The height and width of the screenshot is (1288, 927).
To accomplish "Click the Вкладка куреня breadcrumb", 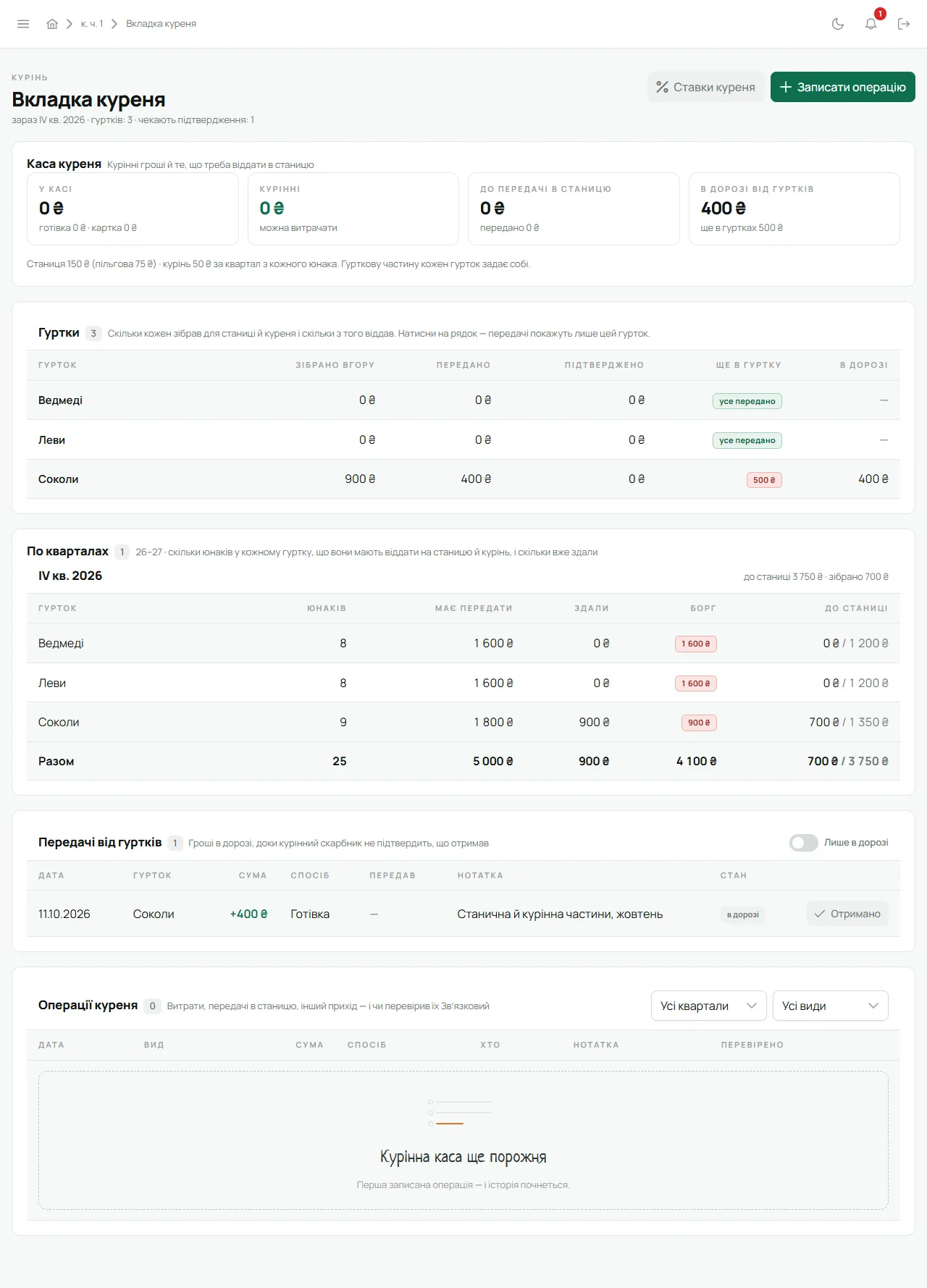I will (x=161, y=24).
